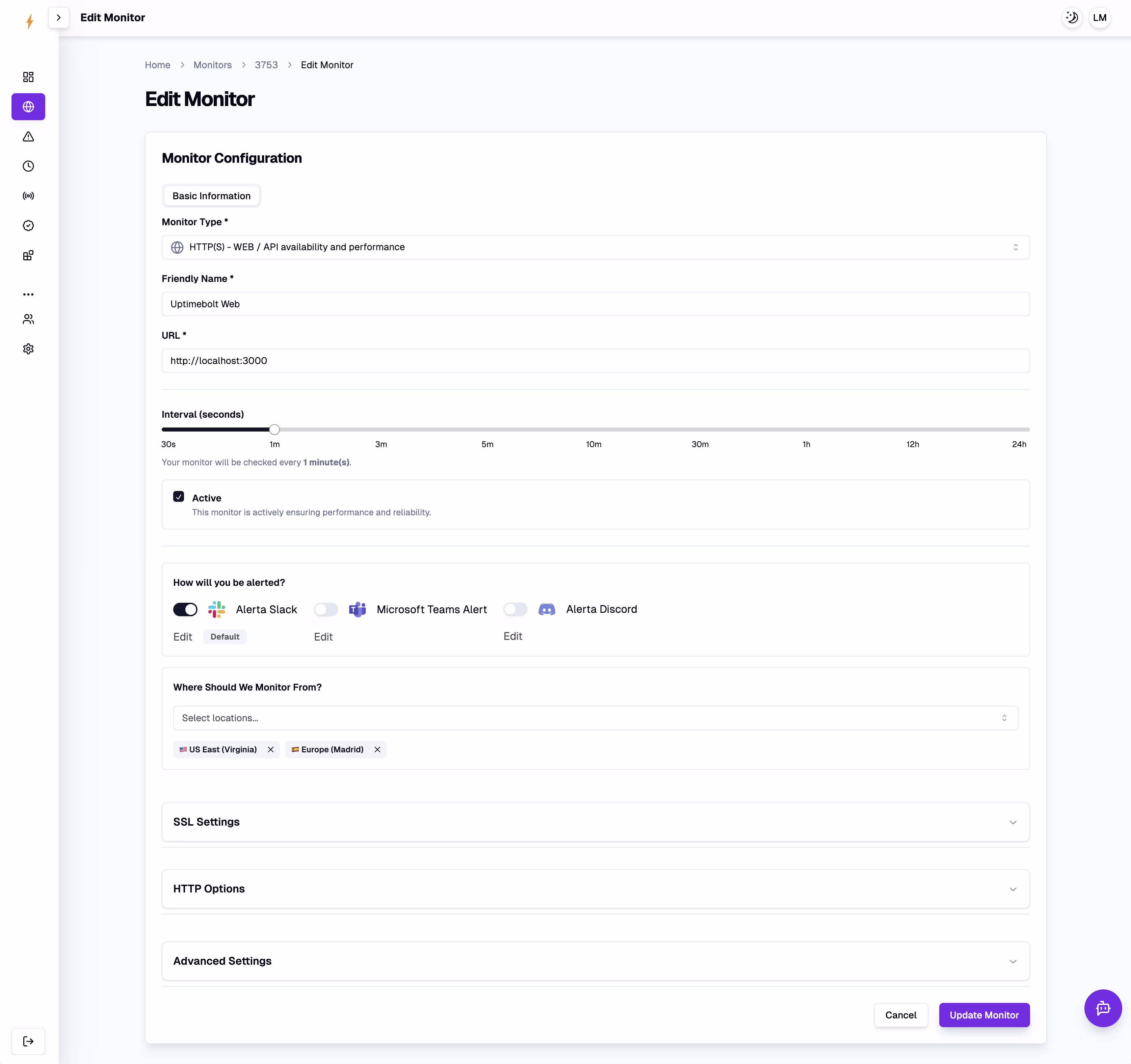The width and height of the screenshot is (1131, 1064).
Task: Toggle dark mode with the moon icon
Action: tap(1072, 18)
